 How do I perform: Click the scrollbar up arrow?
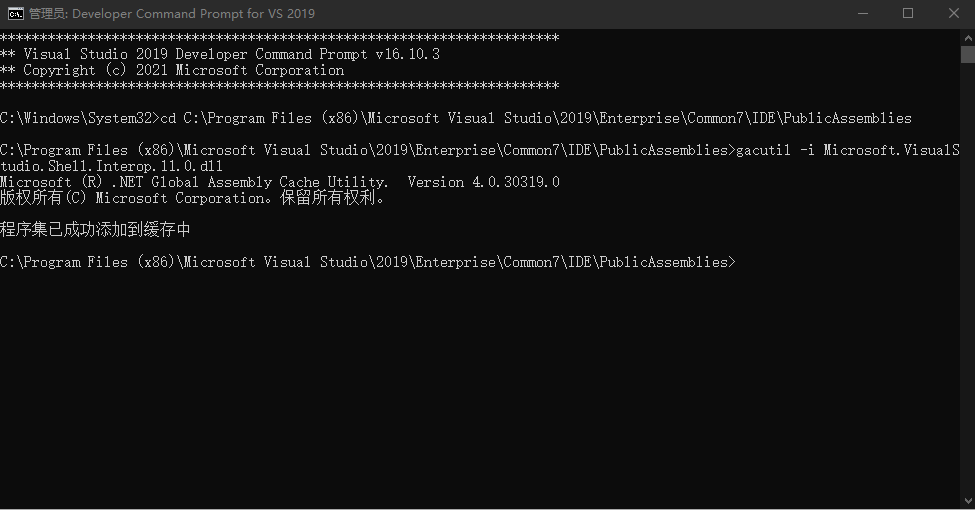click(968, 37)
